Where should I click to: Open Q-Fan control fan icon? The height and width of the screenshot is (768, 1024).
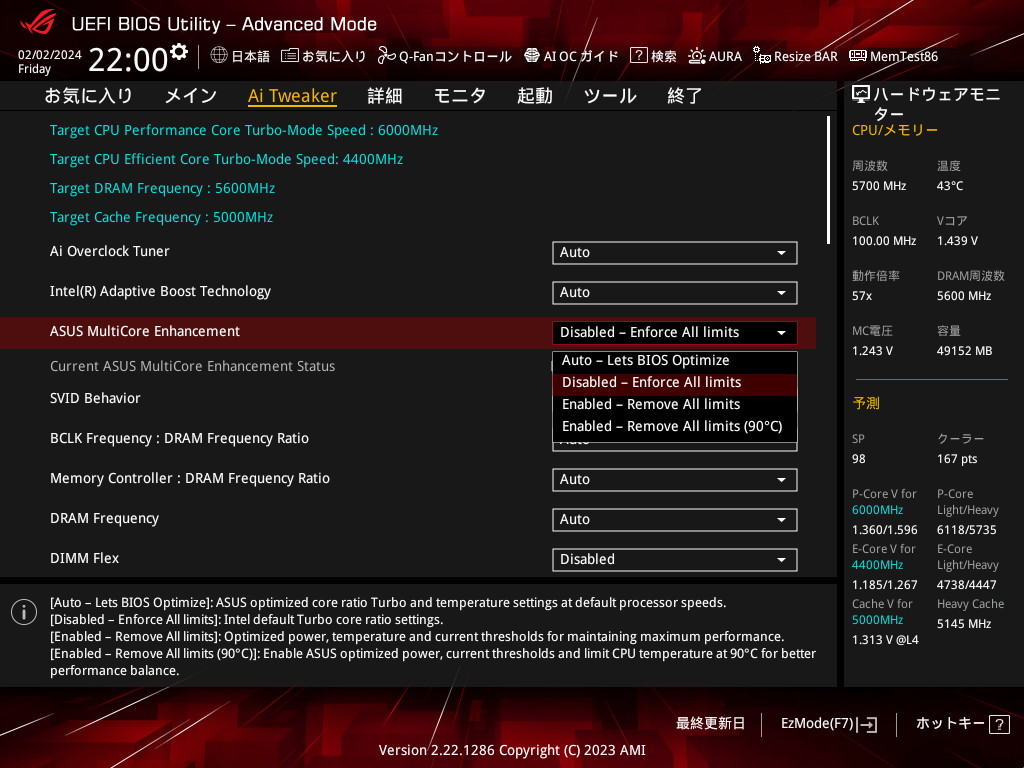[x=386, y=56]
